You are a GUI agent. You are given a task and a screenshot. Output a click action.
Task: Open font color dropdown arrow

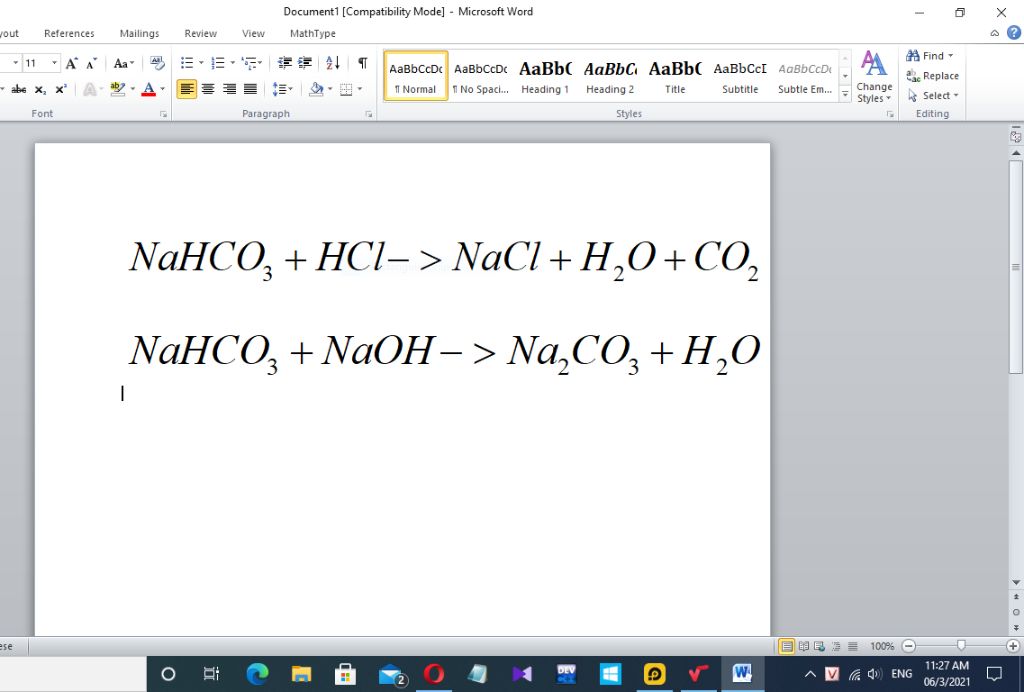point(163,89)
